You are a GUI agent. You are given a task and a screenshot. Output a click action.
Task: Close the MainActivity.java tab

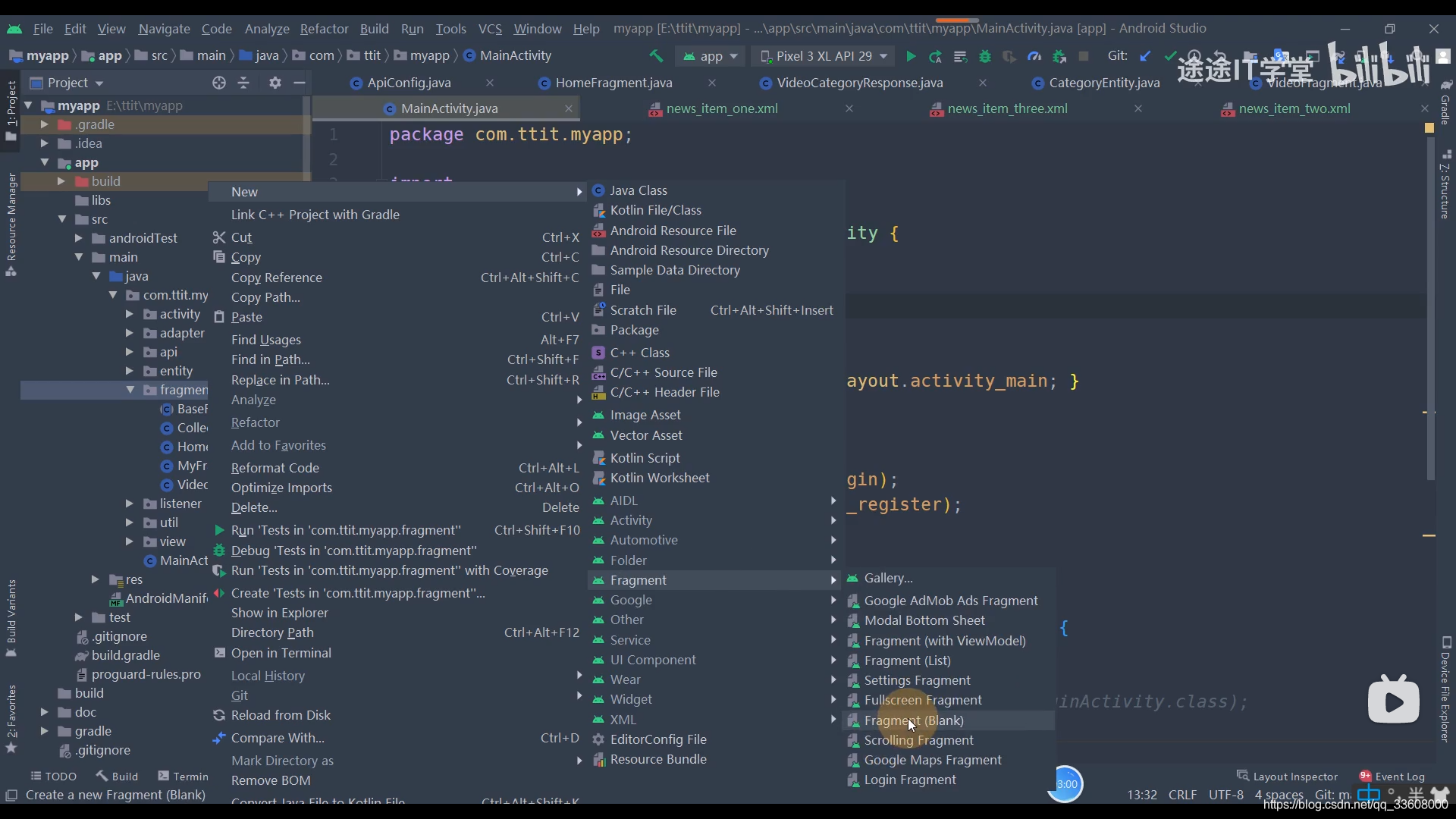pos(568,108)
